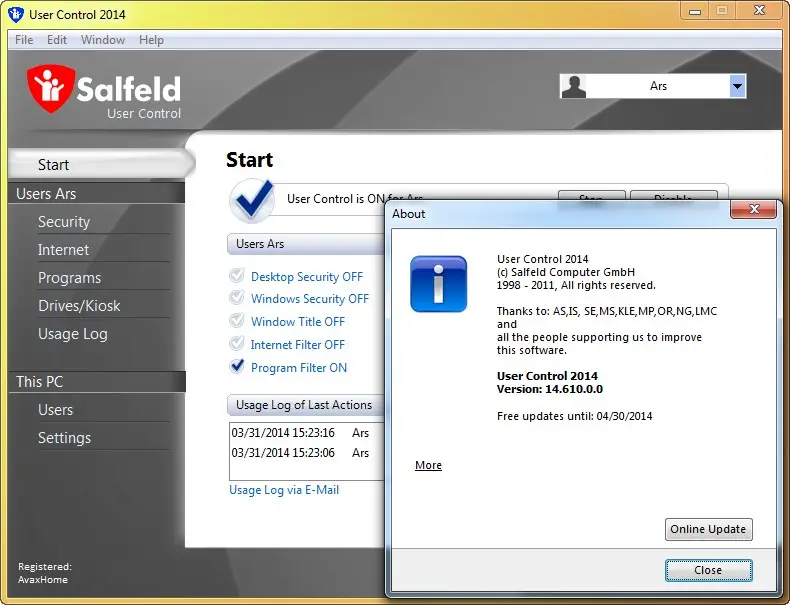This screenshot has width=790, height=605.
Task: Open Settings under This PC
Action: (x=64, y=438)
